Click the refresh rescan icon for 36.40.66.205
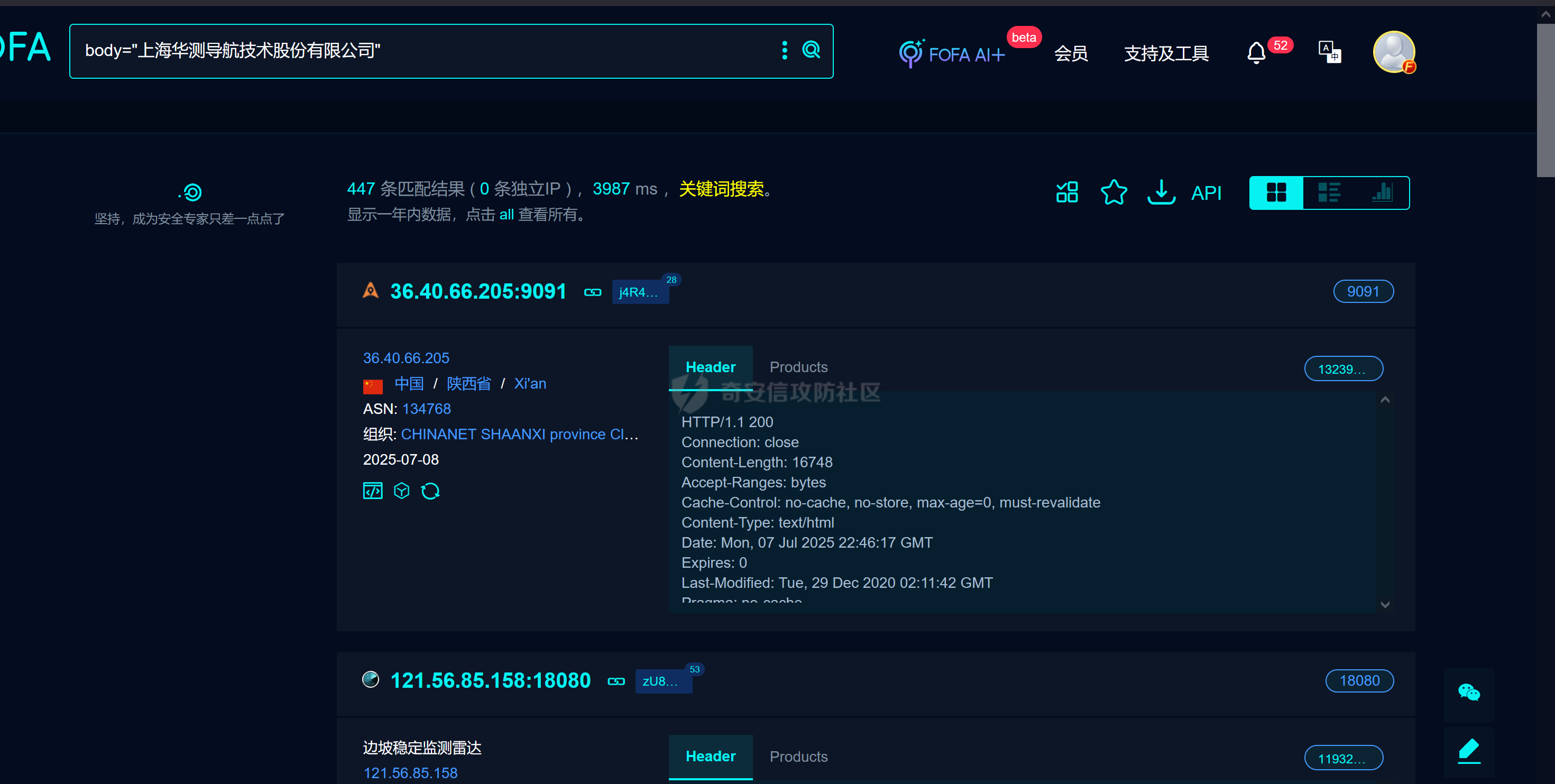This screenshot has height=784, width=1555. point(430,491)
